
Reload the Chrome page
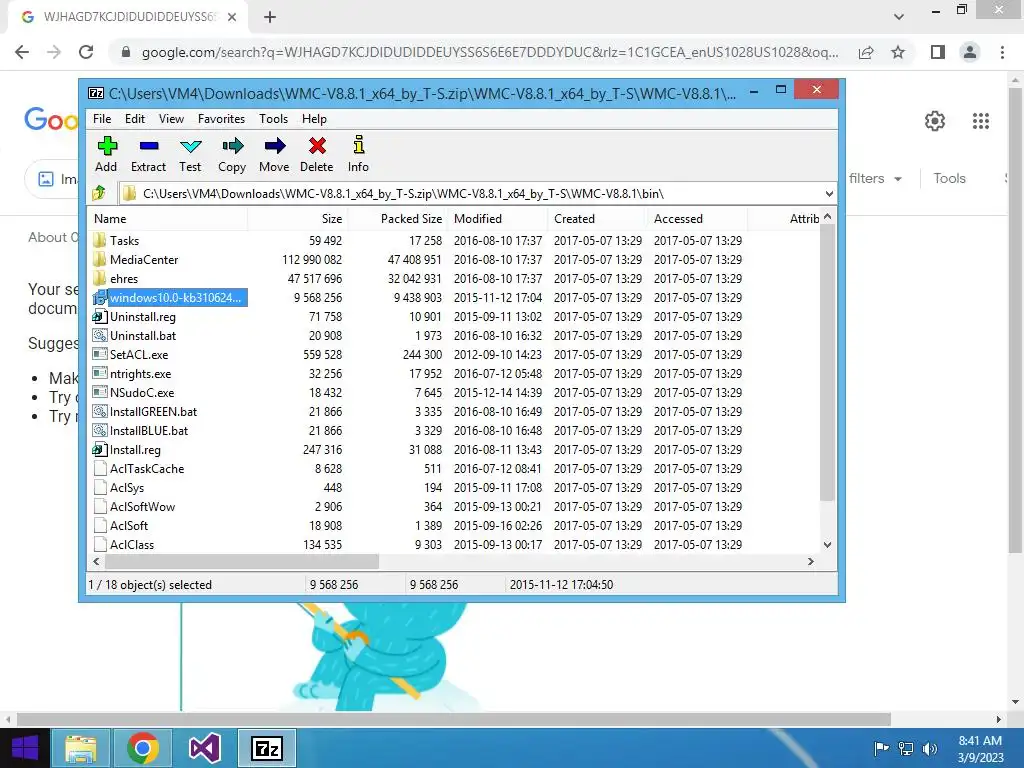[x=86, y=52]
